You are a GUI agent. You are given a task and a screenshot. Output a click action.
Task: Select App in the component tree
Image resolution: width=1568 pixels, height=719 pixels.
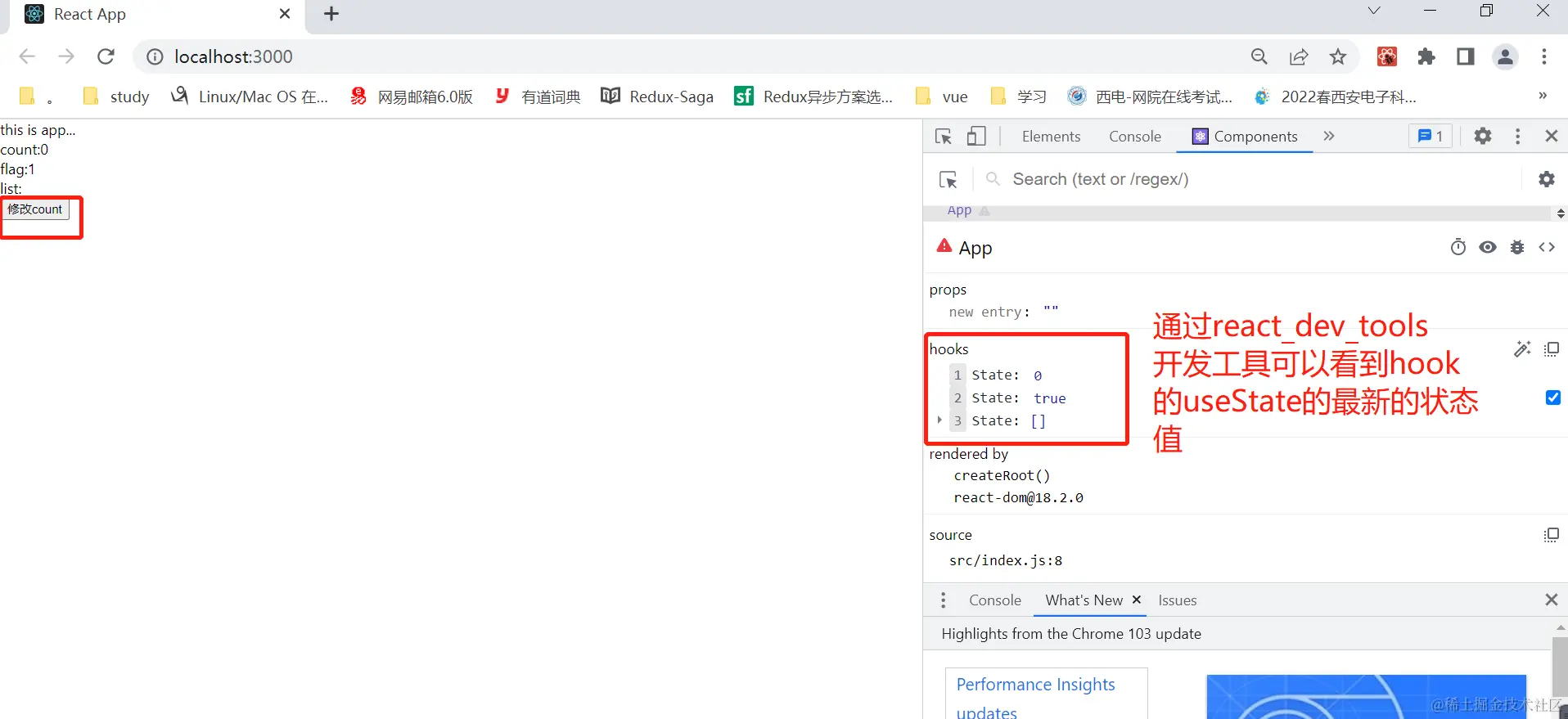[959, 210]
